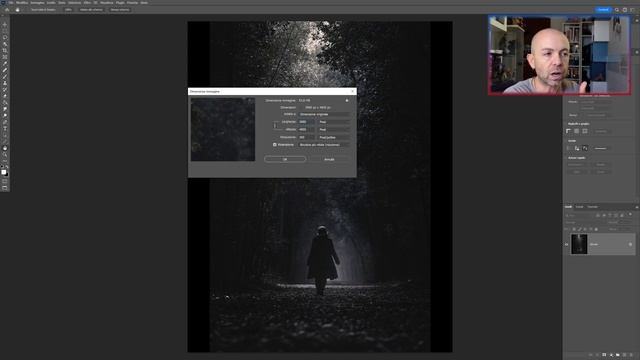
Task: Select the Type tool
Action: tap(5, 129)
